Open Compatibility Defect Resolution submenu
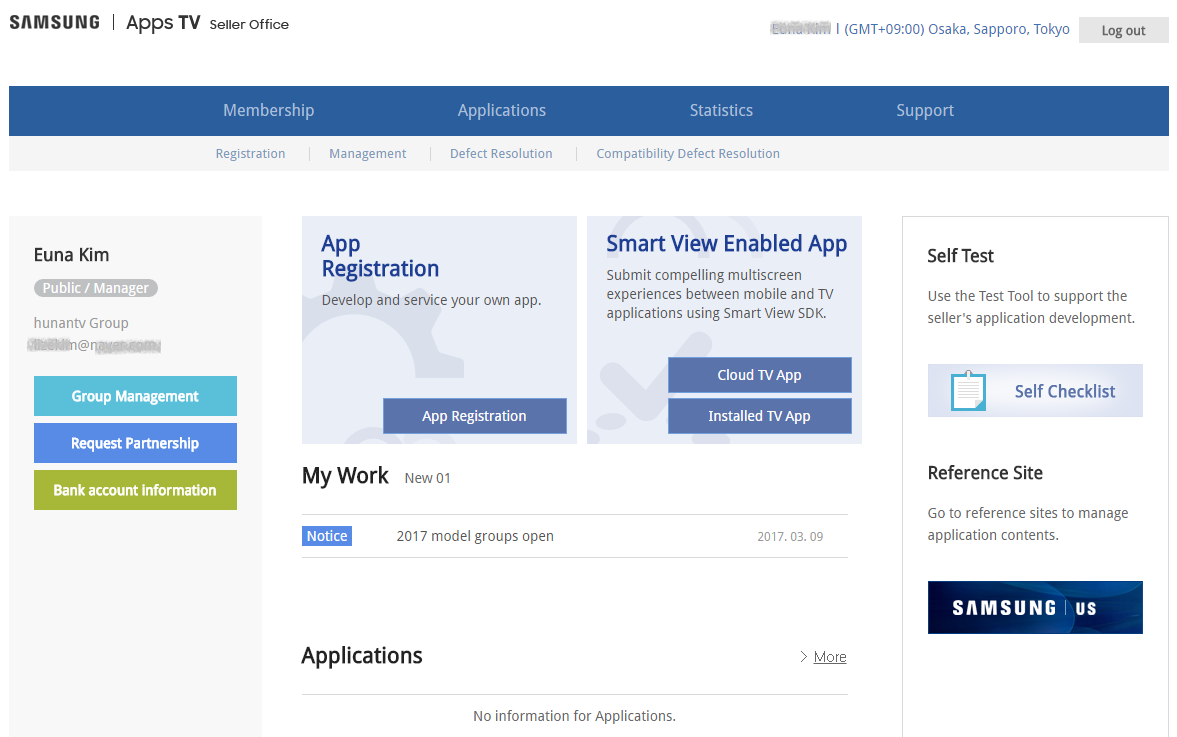The height and width of the screenshot is (737, 1177). pos(688,154)
